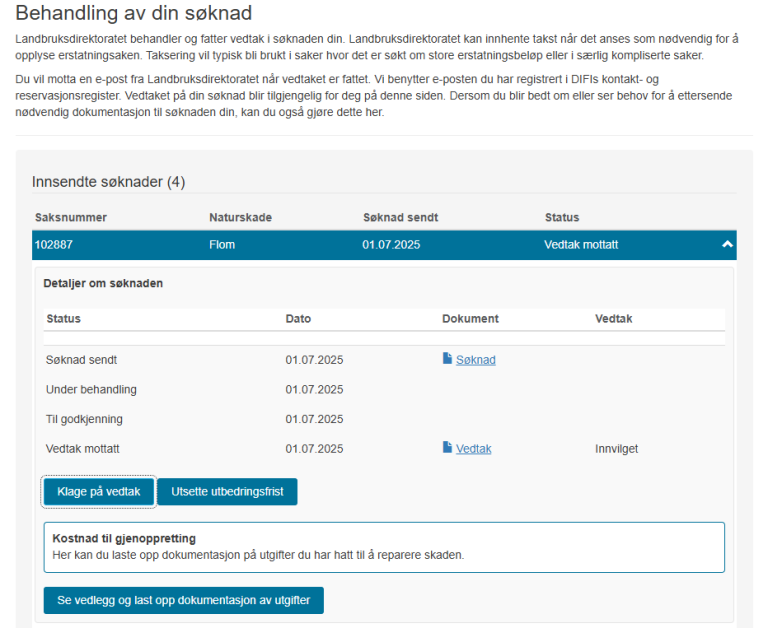
Task: Collapse the expanded application row with the chevron
Action: click(x=727, y=245)
